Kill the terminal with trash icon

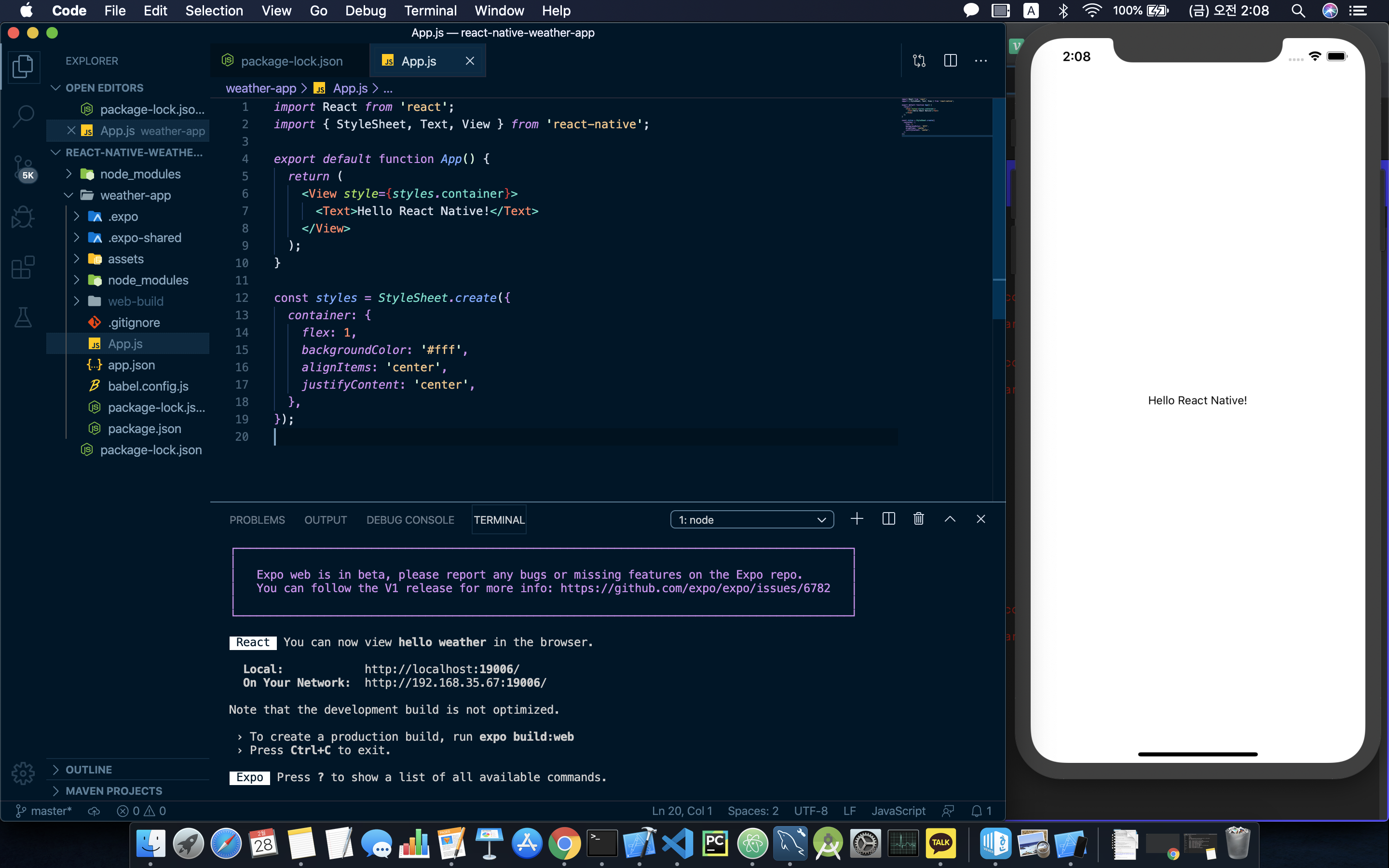(918, 519)
